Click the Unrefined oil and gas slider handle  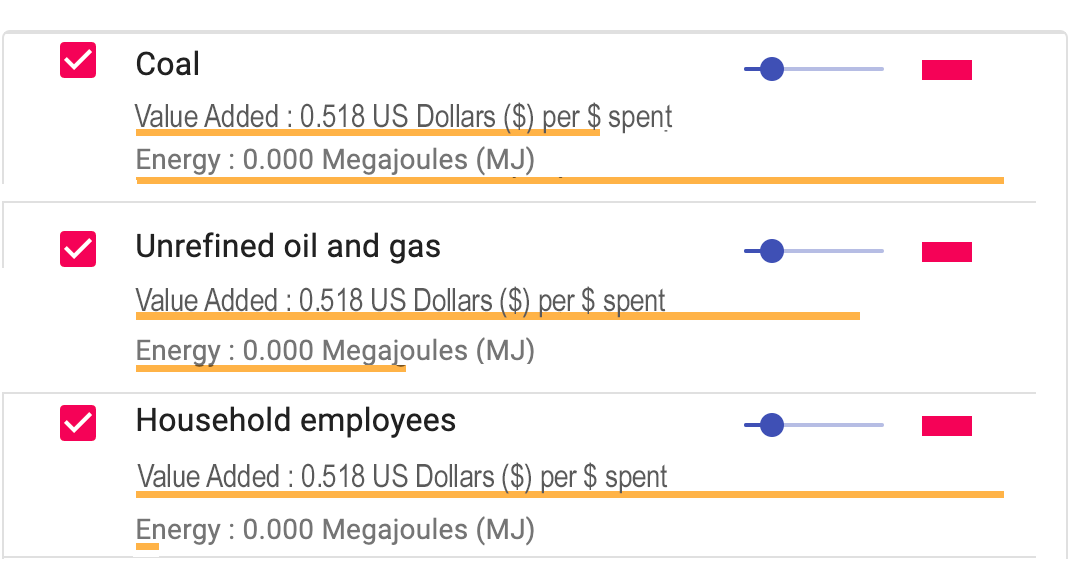point(771,251)
